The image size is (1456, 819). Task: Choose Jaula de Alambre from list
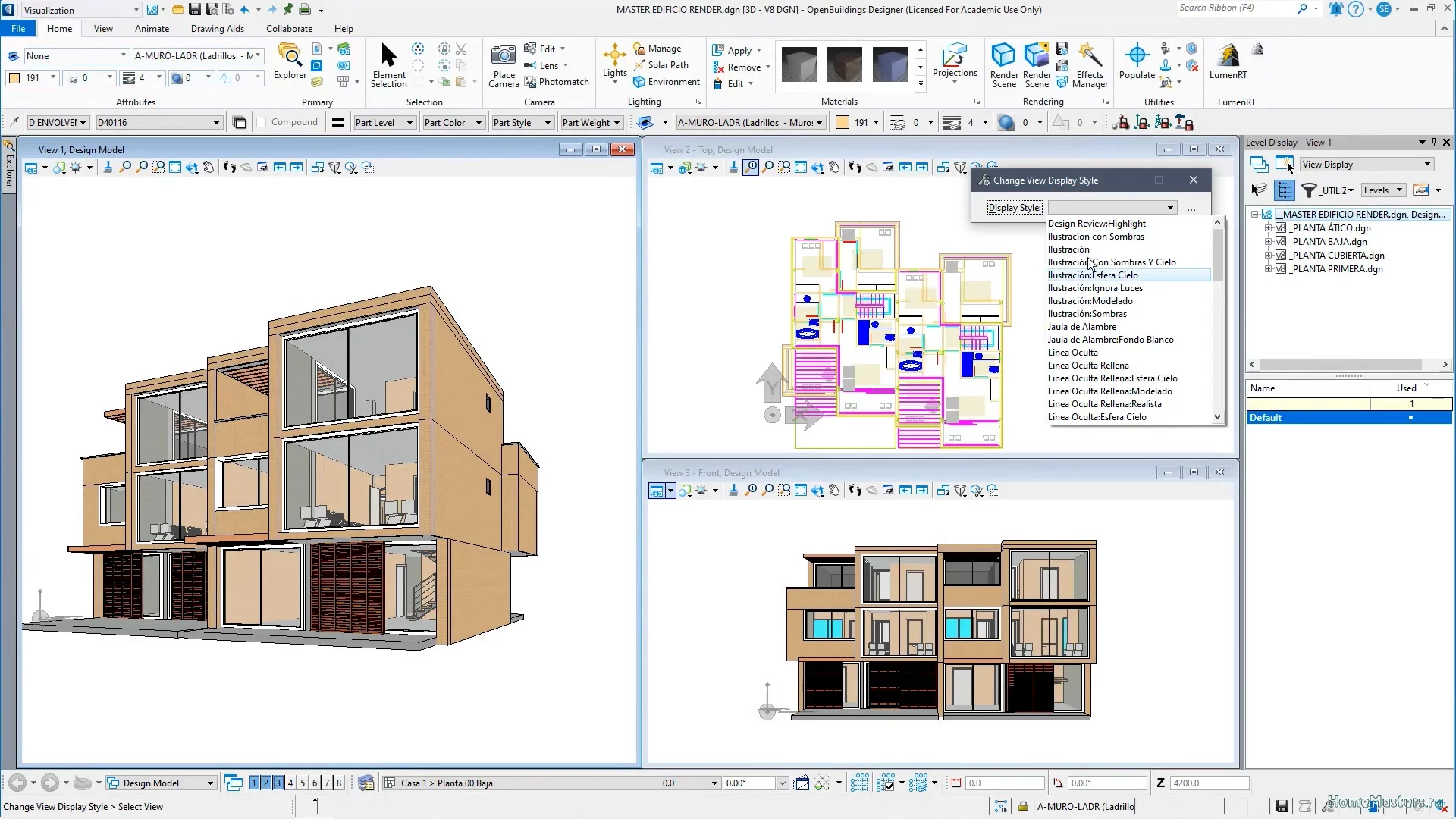tap(1081, 327)
